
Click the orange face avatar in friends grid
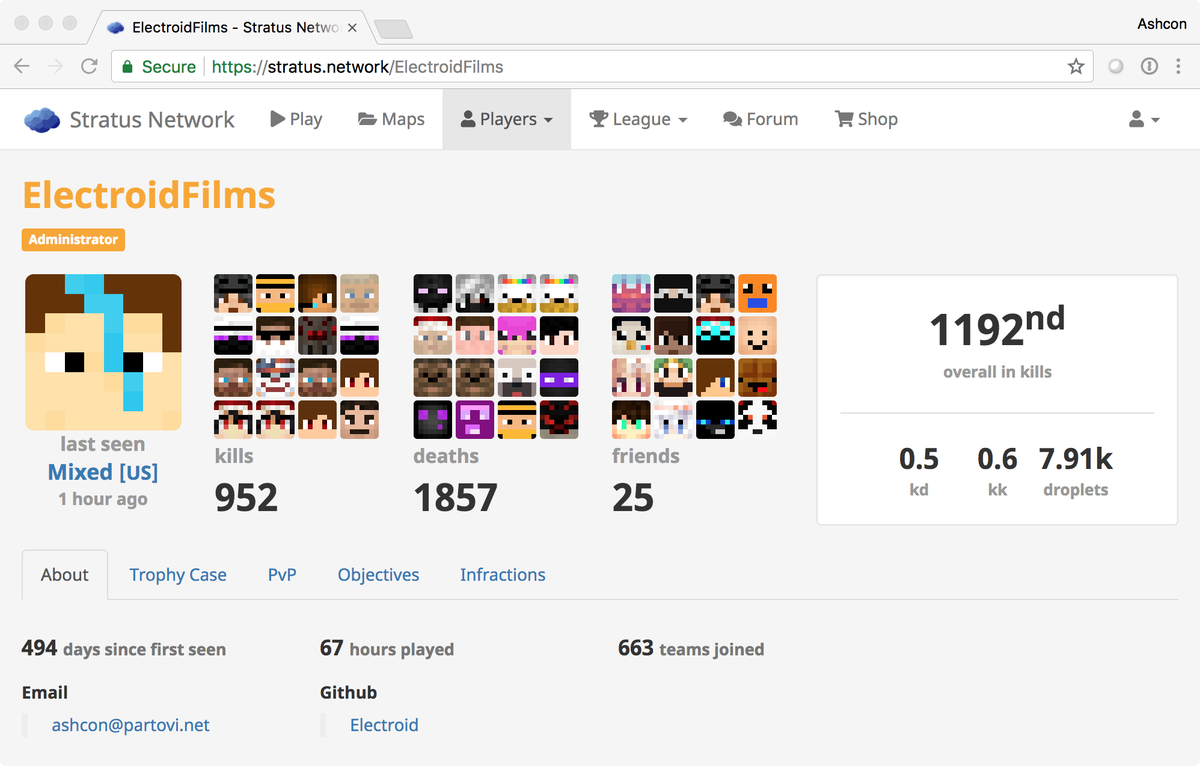point(757,294)
